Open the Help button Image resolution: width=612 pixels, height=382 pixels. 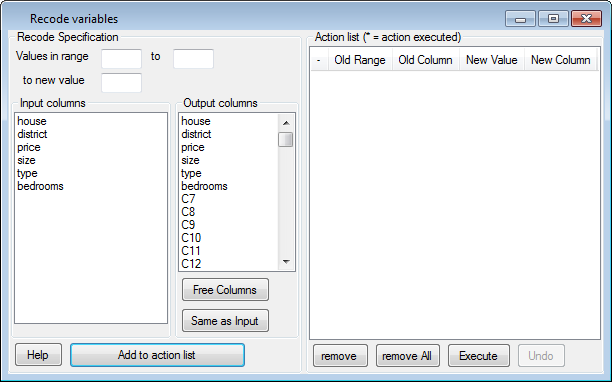[x=38, y=355]
